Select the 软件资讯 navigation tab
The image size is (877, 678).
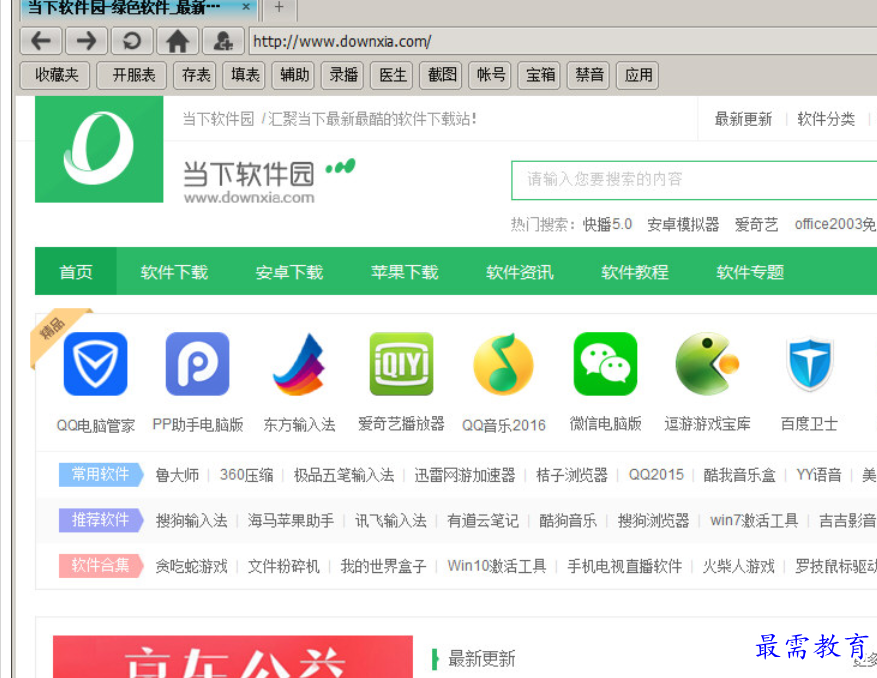coord(520,272)
